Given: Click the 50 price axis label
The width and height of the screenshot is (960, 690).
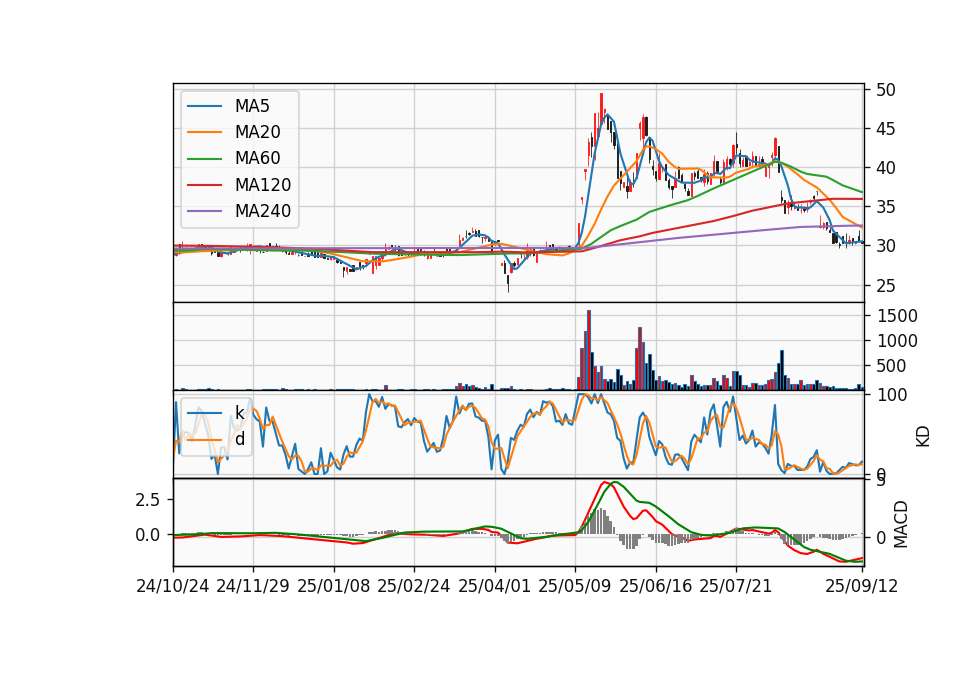Looking at the screenshot, I should click(x=886, y=90).
